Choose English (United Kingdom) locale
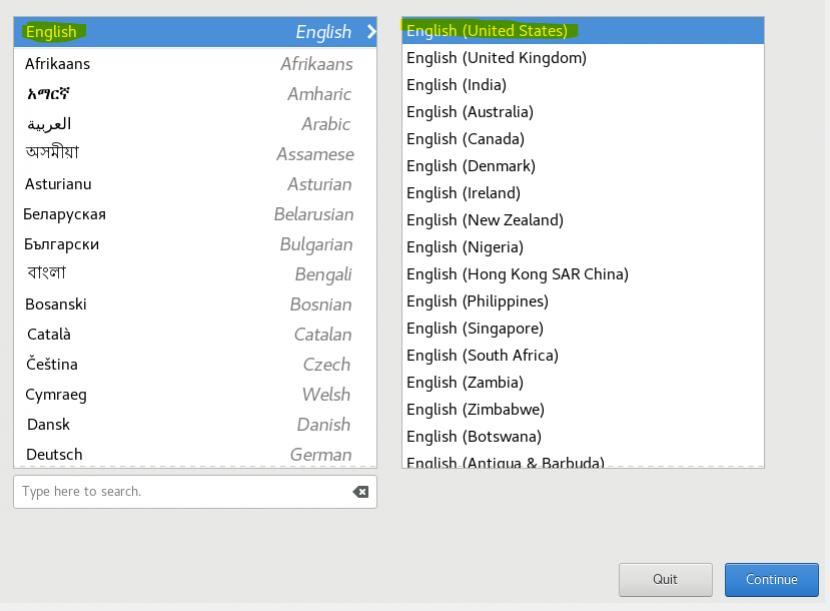 [x=583, y=58]
